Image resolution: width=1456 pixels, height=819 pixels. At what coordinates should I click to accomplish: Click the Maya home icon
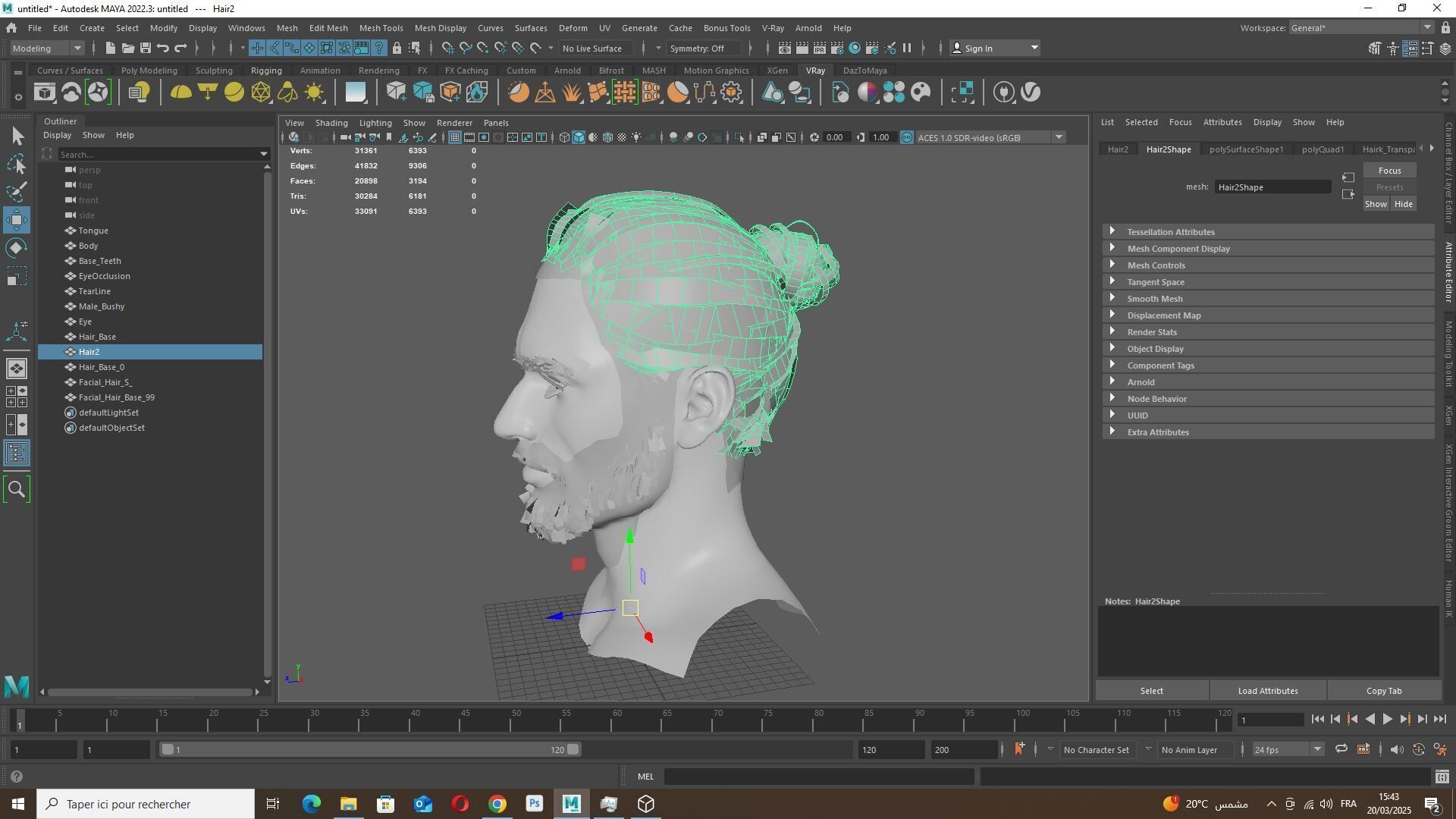tap(11, 28)
